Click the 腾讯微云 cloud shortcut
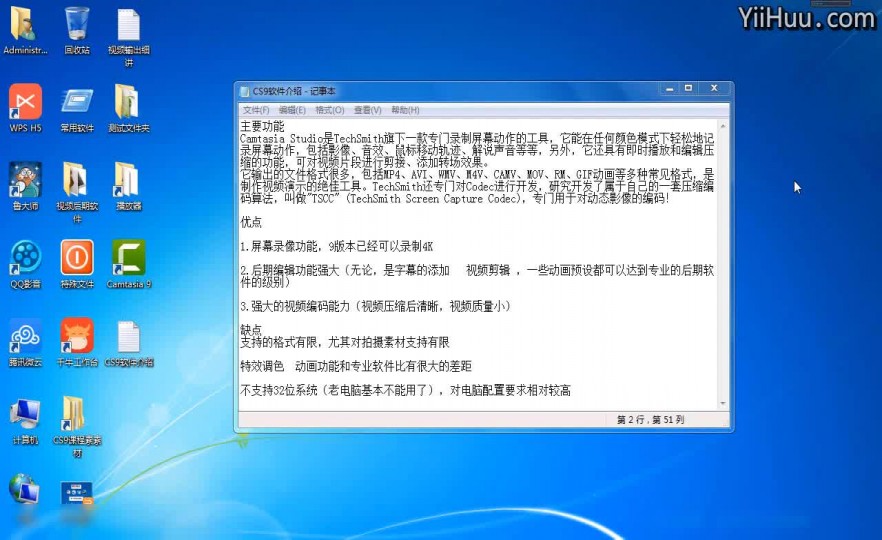Image resolution: width=882 pixels, height=540 pixels. click(25, 342)
